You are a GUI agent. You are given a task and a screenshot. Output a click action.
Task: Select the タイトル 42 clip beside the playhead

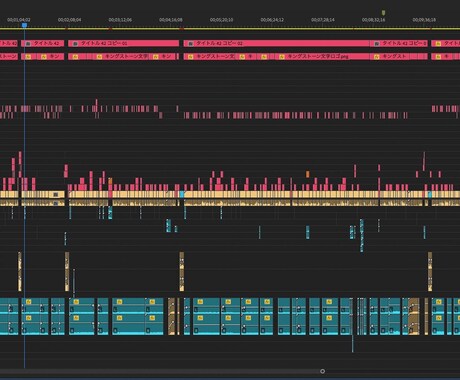click(x=43, y=43)
